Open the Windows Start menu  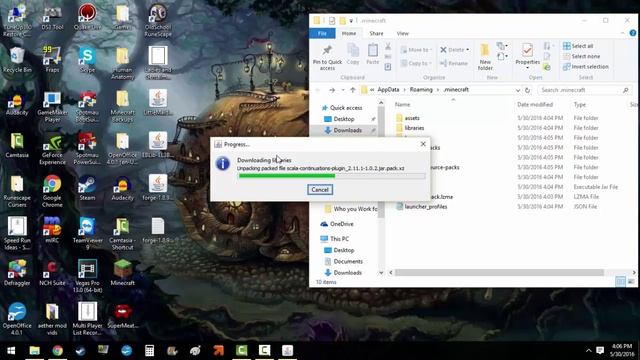tap(11, 351)
